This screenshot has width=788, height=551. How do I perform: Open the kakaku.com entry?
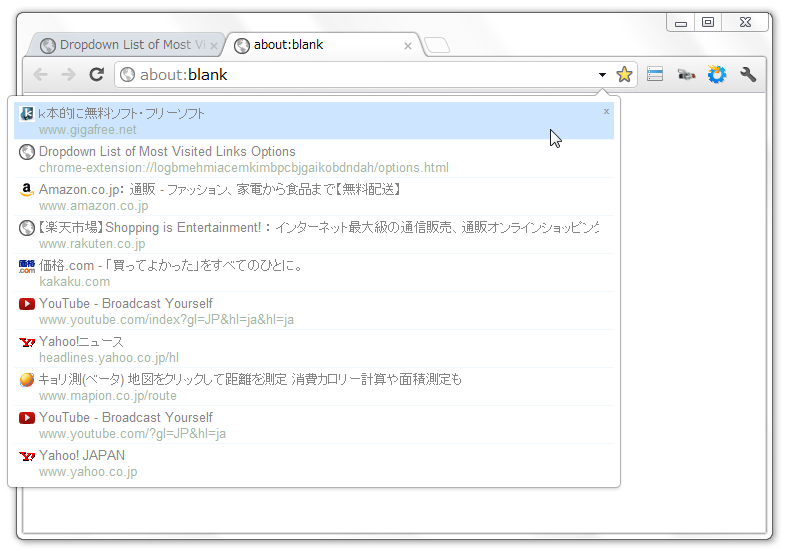pyautogui.click(x=314, y=273)
